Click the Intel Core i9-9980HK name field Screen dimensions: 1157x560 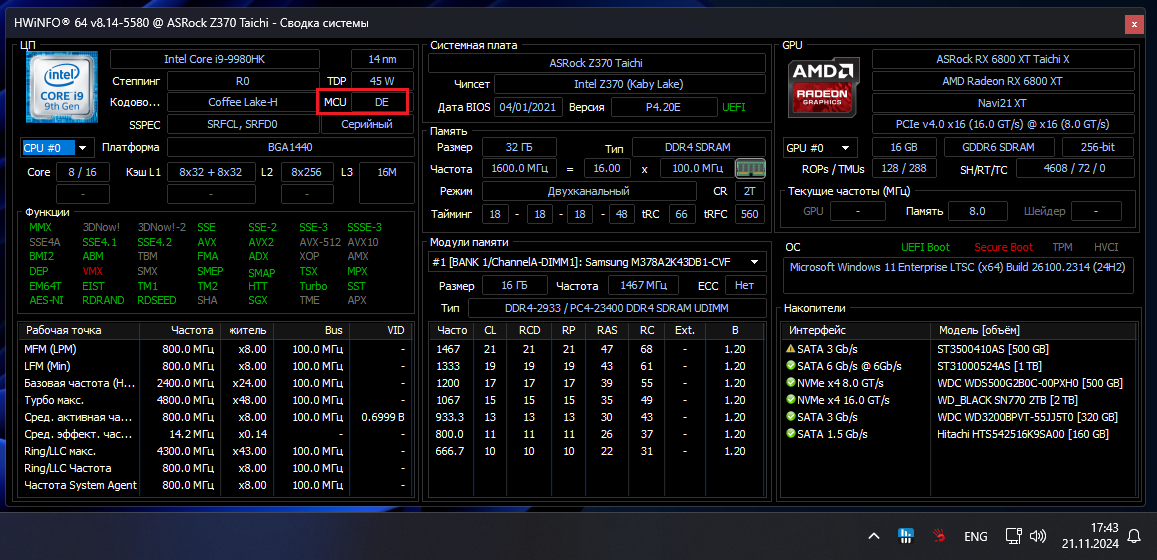point(215,59)
